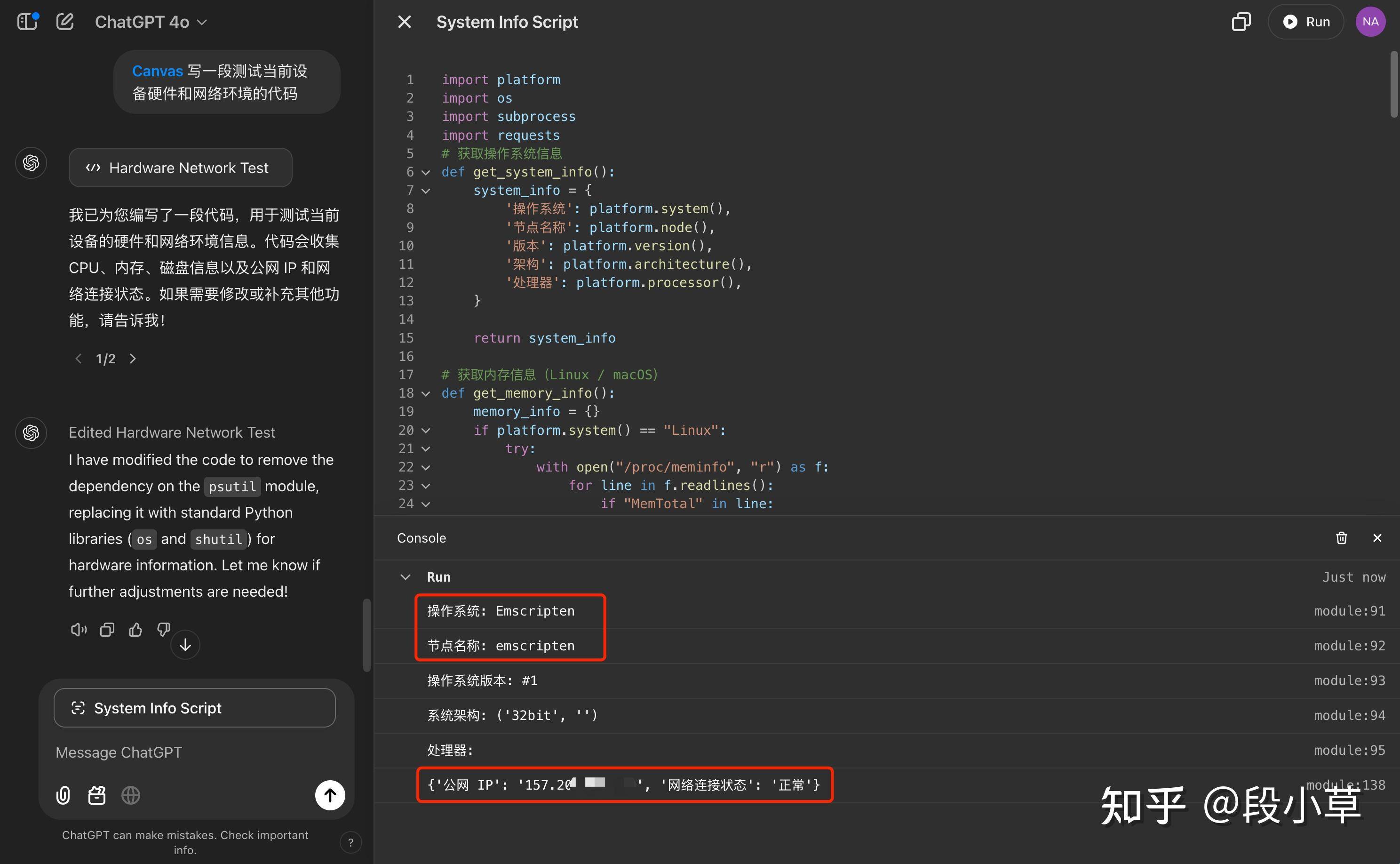Click the chat panel scrollbar
The image size is (1400, 864).
coord(367,635)
